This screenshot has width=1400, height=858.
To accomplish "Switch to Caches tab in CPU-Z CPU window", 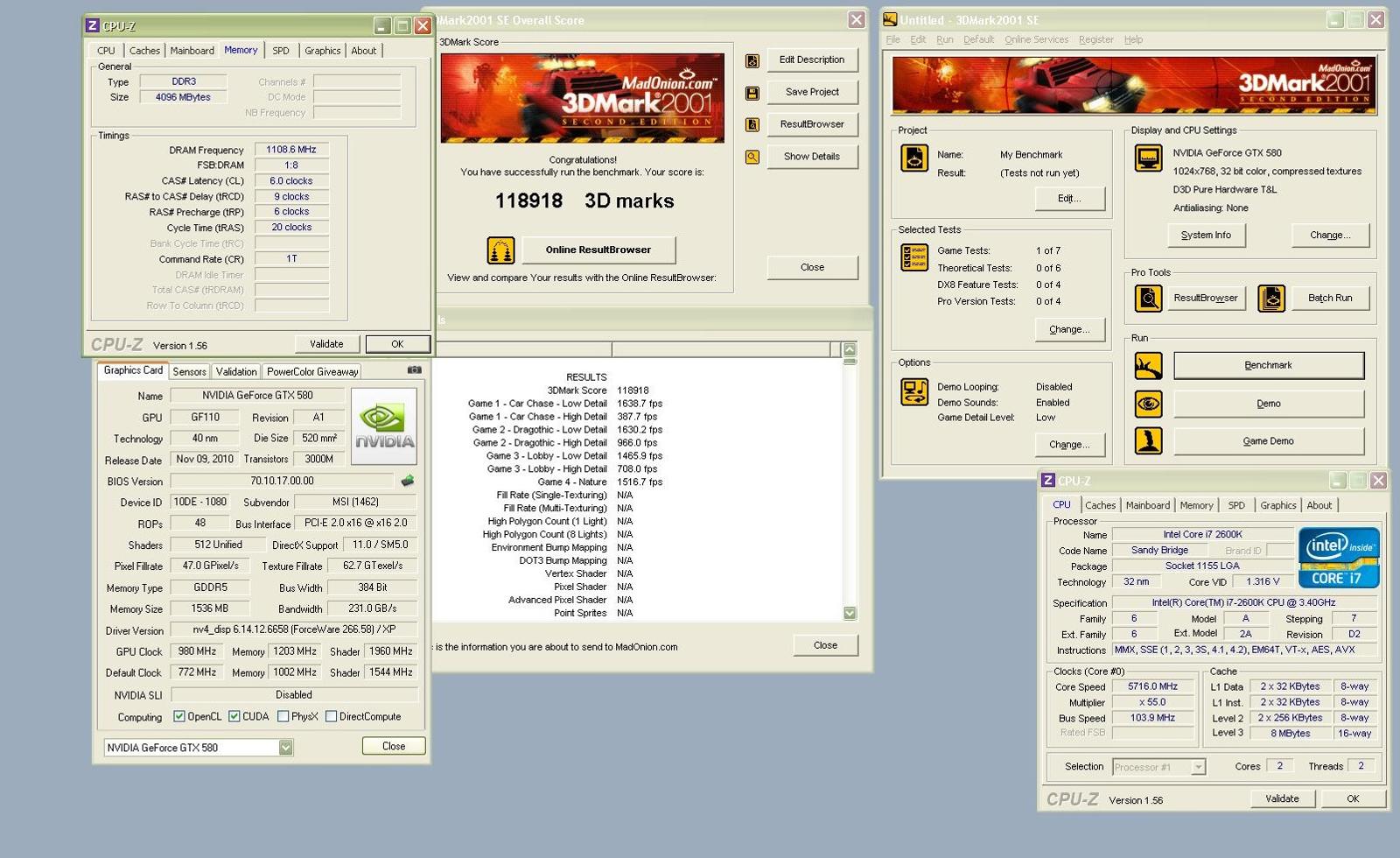I will coord(1100,505).
